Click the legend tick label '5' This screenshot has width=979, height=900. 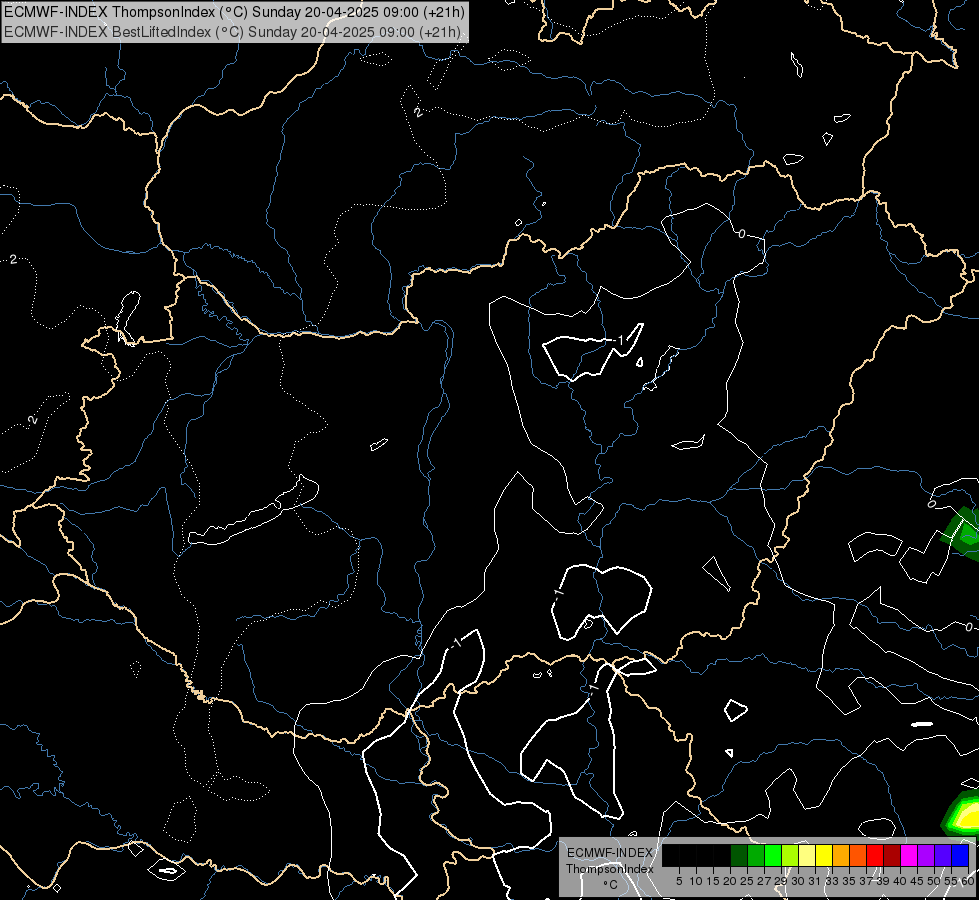pos(679,881)
